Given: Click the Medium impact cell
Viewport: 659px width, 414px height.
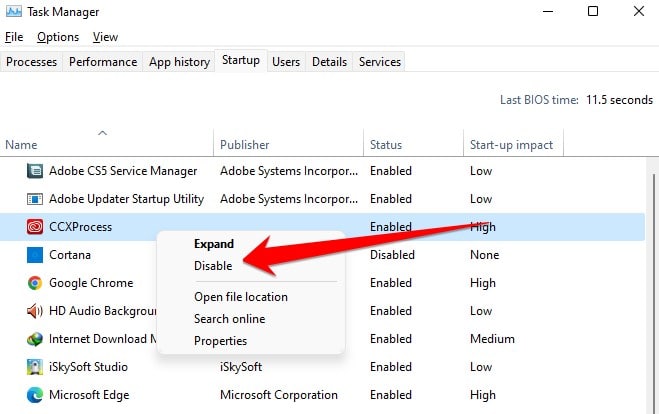Looking at the screenshot, I should click(x=492, y=339).
